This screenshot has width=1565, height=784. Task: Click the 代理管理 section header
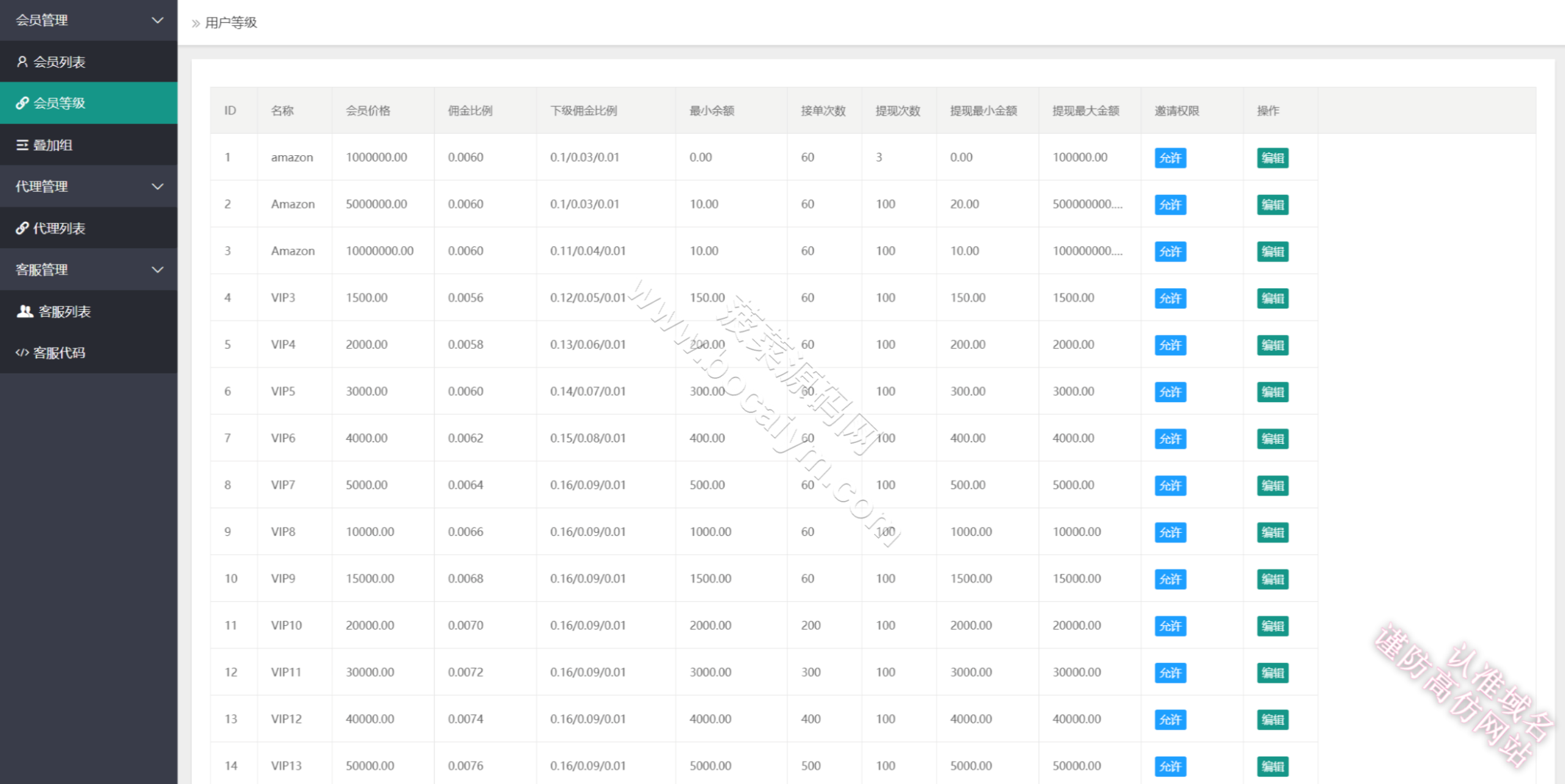89,186
